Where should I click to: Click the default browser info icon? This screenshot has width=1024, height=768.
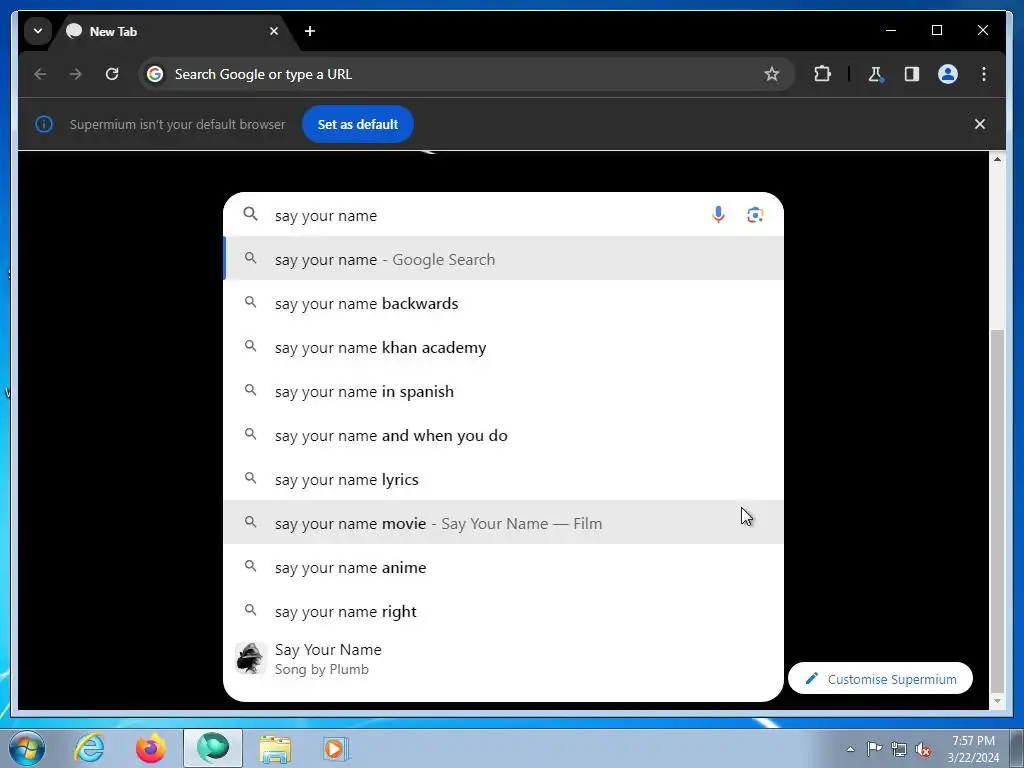(x=44, y=124)
